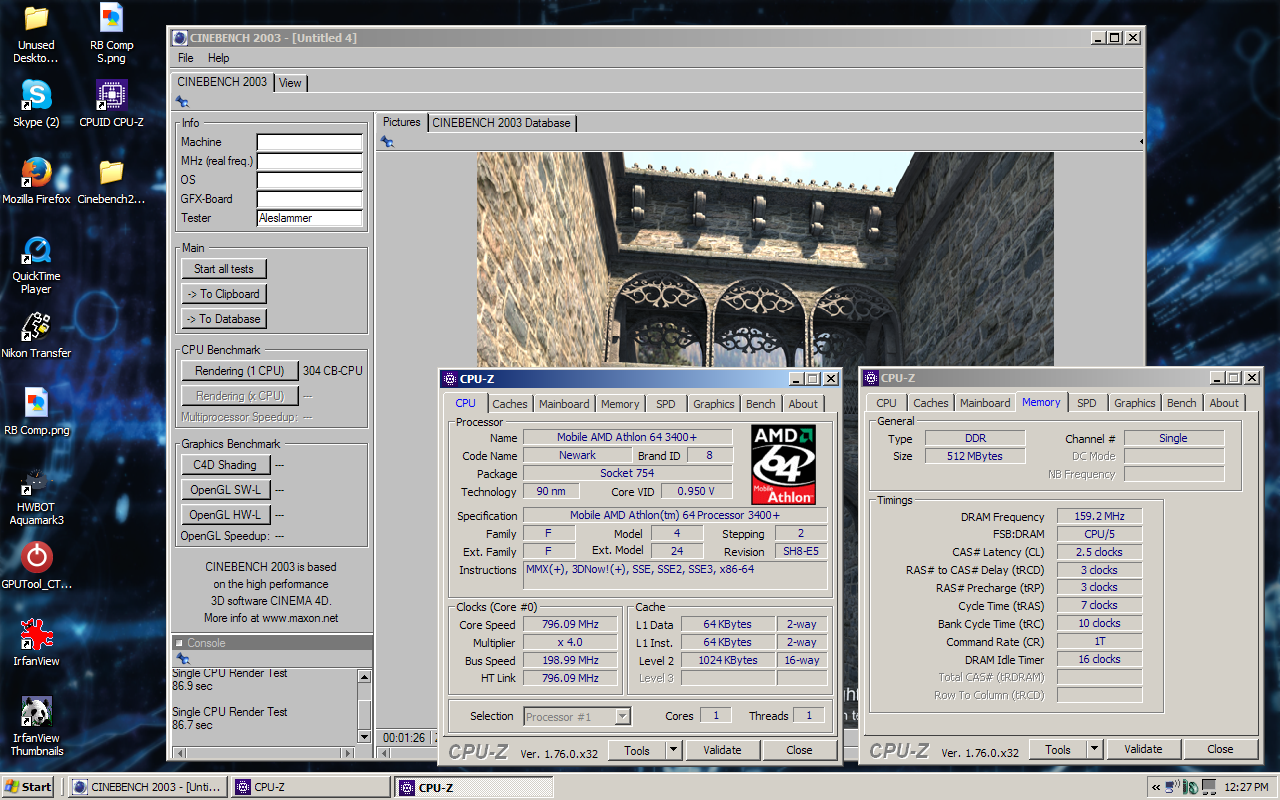Click the pin icon in Console panel

click(x=182, y=659)
